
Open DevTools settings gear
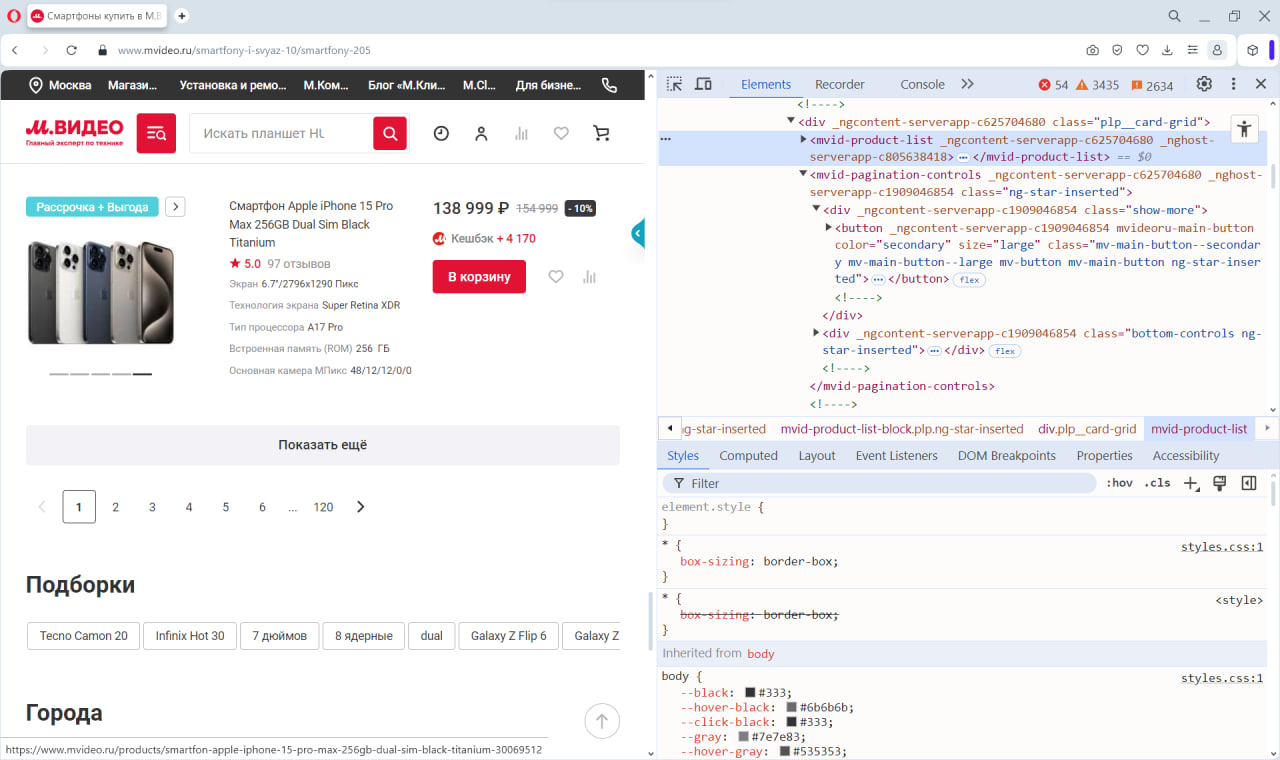click(1204, 84)
